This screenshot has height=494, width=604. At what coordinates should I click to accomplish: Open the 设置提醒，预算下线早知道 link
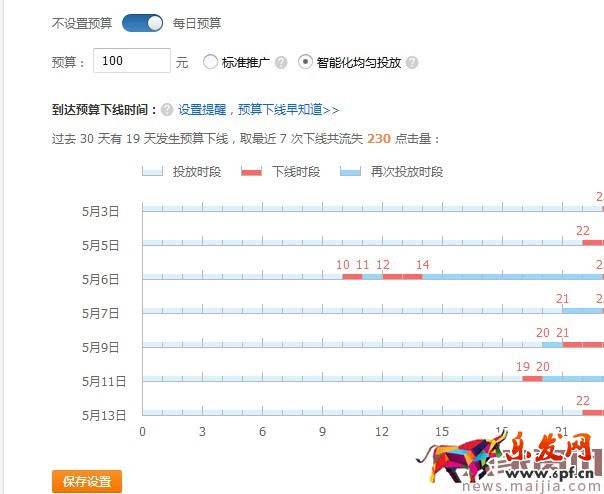pyautogui.click(x=259, y=109)
